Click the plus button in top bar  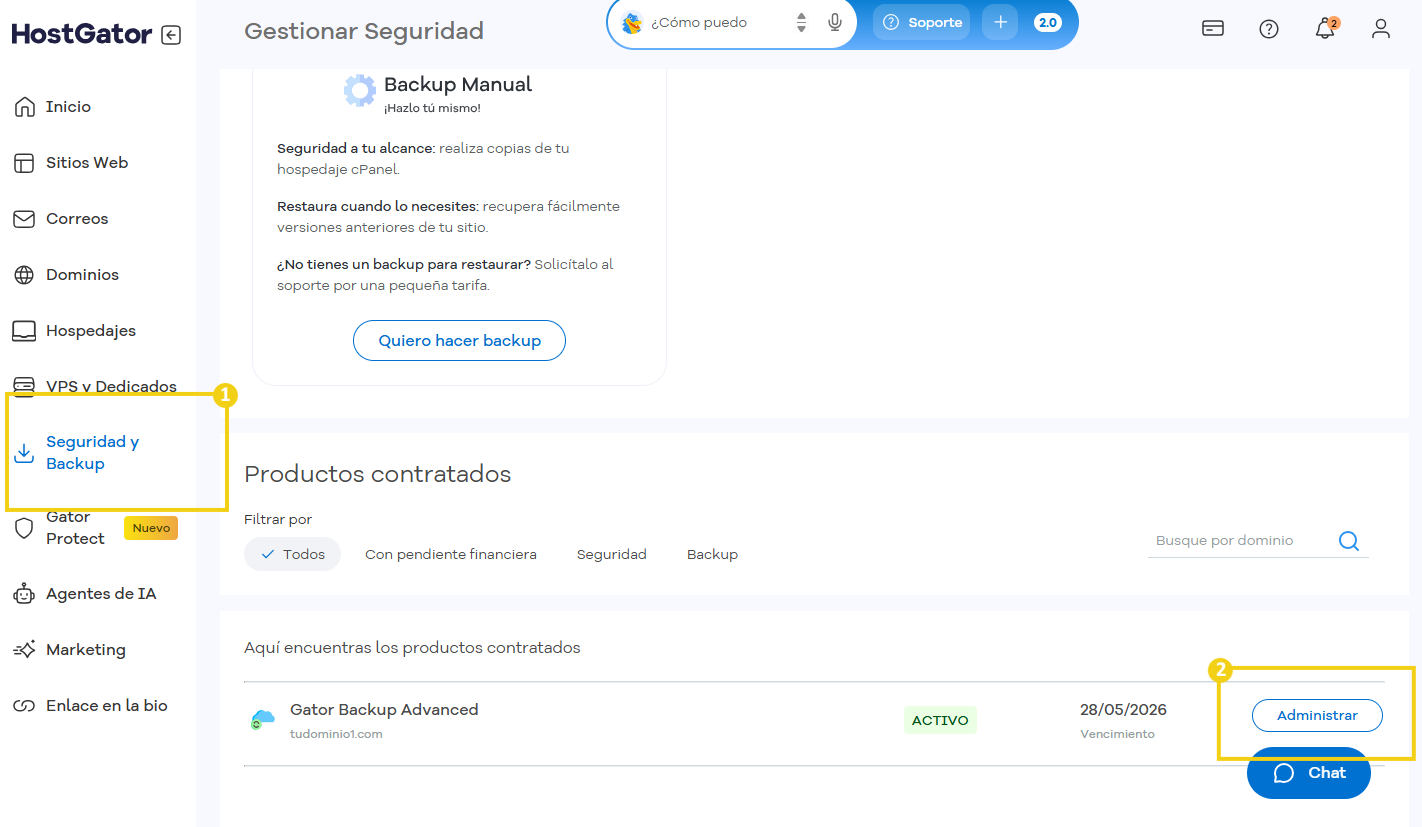(x=1000, y=22)
